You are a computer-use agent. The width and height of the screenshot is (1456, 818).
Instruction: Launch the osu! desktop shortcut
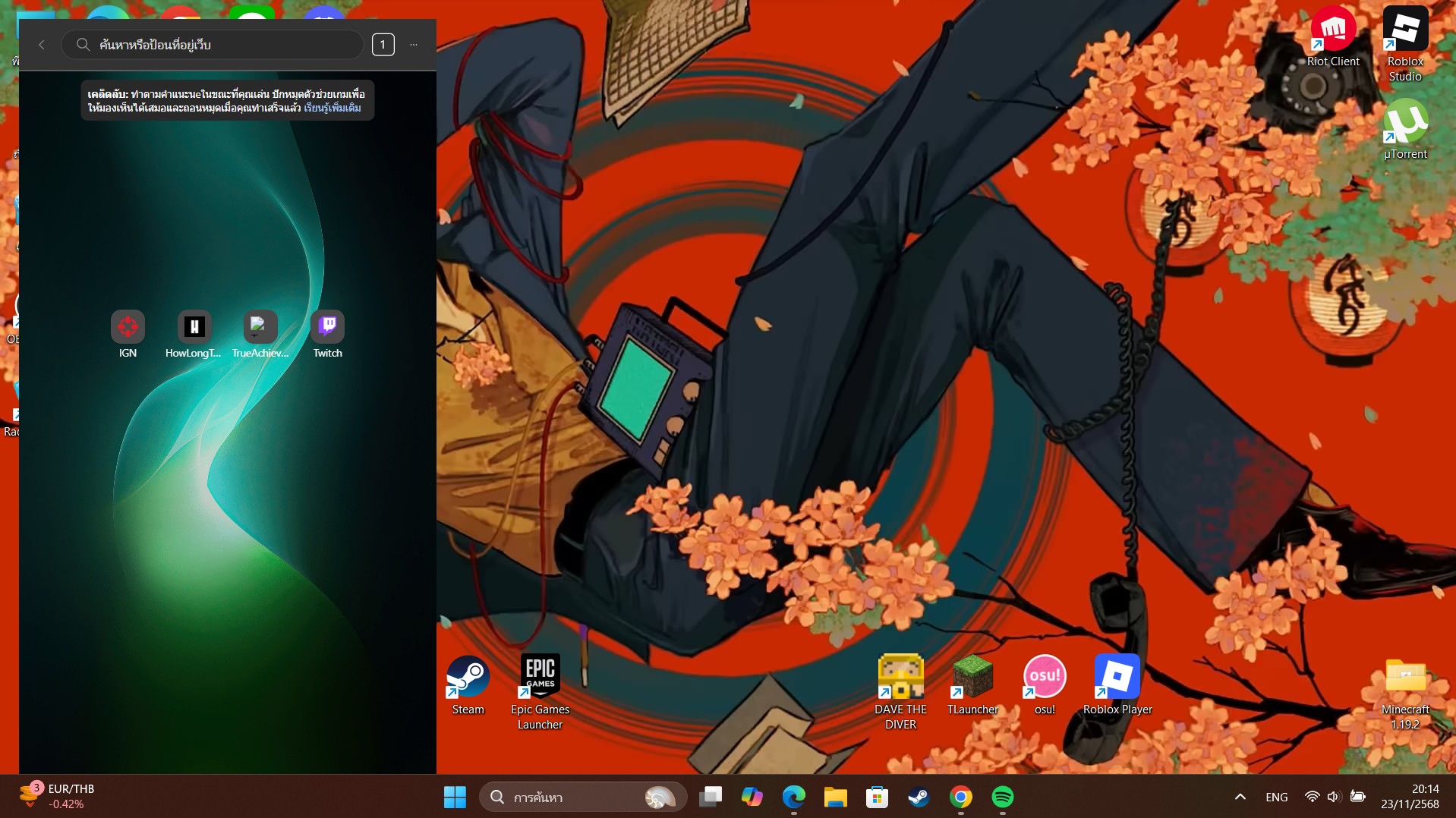coord(1045,677)
